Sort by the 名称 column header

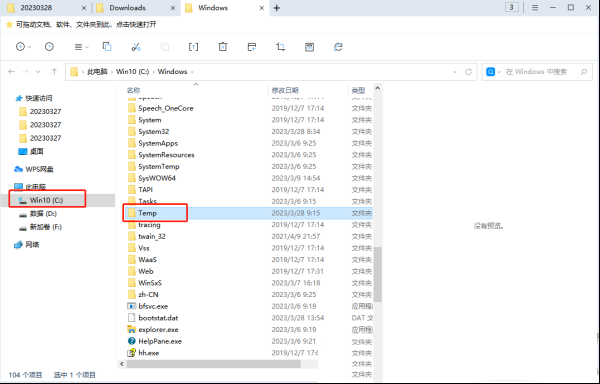[134, 90]
